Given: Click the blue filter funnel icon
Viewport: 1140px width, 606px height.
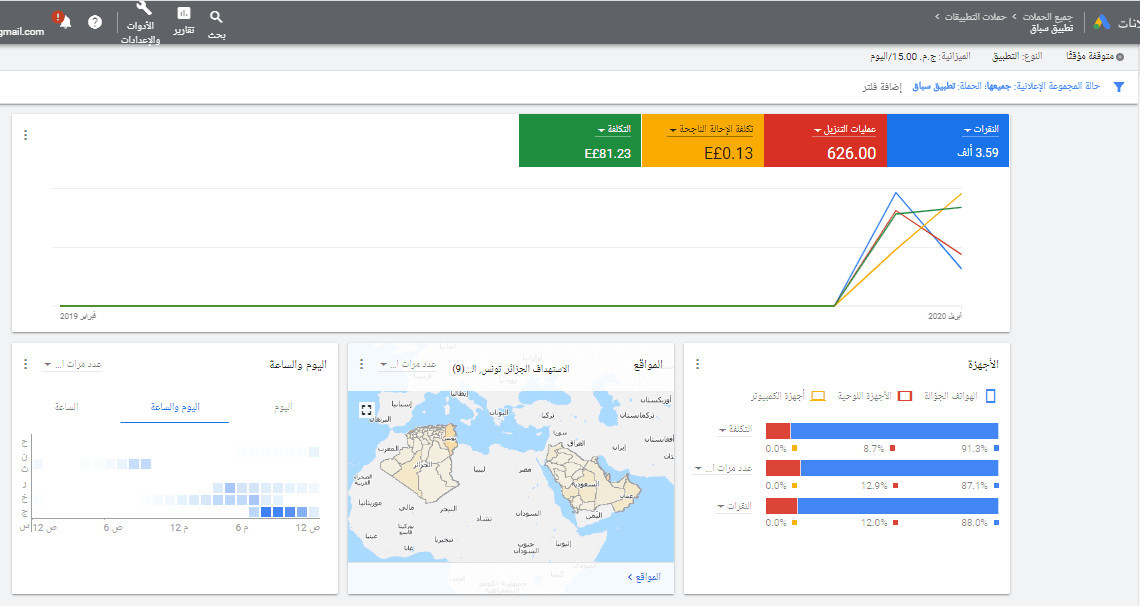Looking at the screenshot, I should click(x=1118, y=87).
